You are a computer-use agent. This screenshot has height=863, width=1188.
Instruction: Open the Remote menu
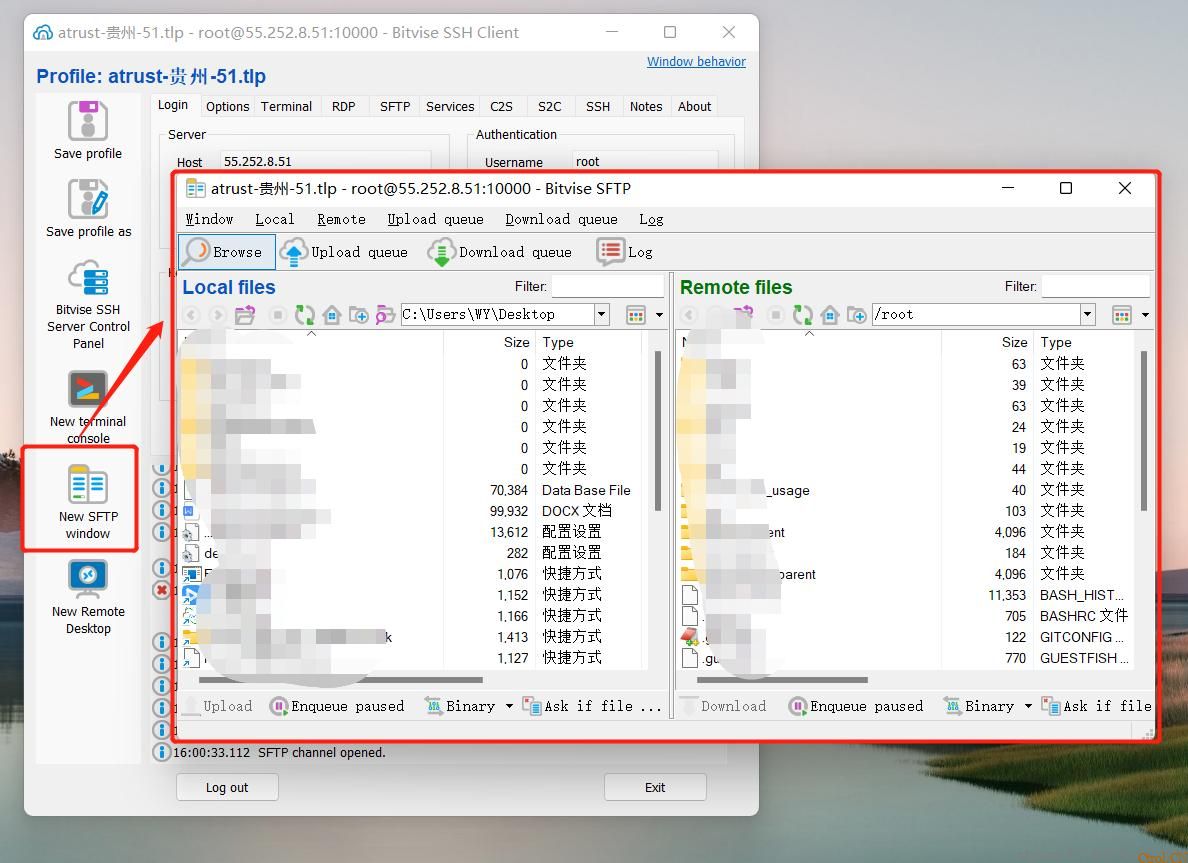point(341,219)
